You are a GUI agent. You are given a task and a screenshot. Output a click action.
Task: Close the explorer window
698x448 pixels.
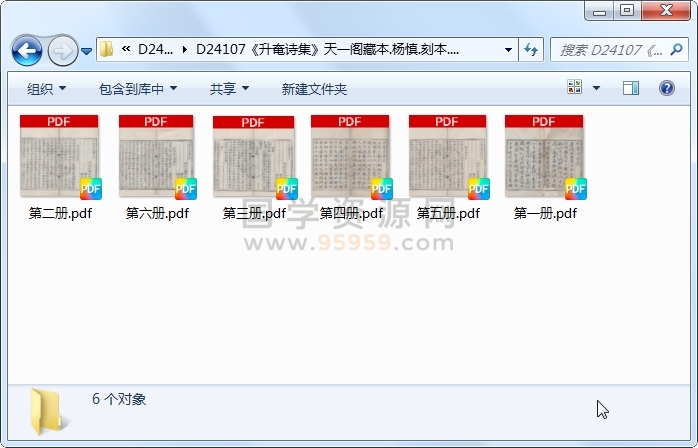[x=666, y=11]
